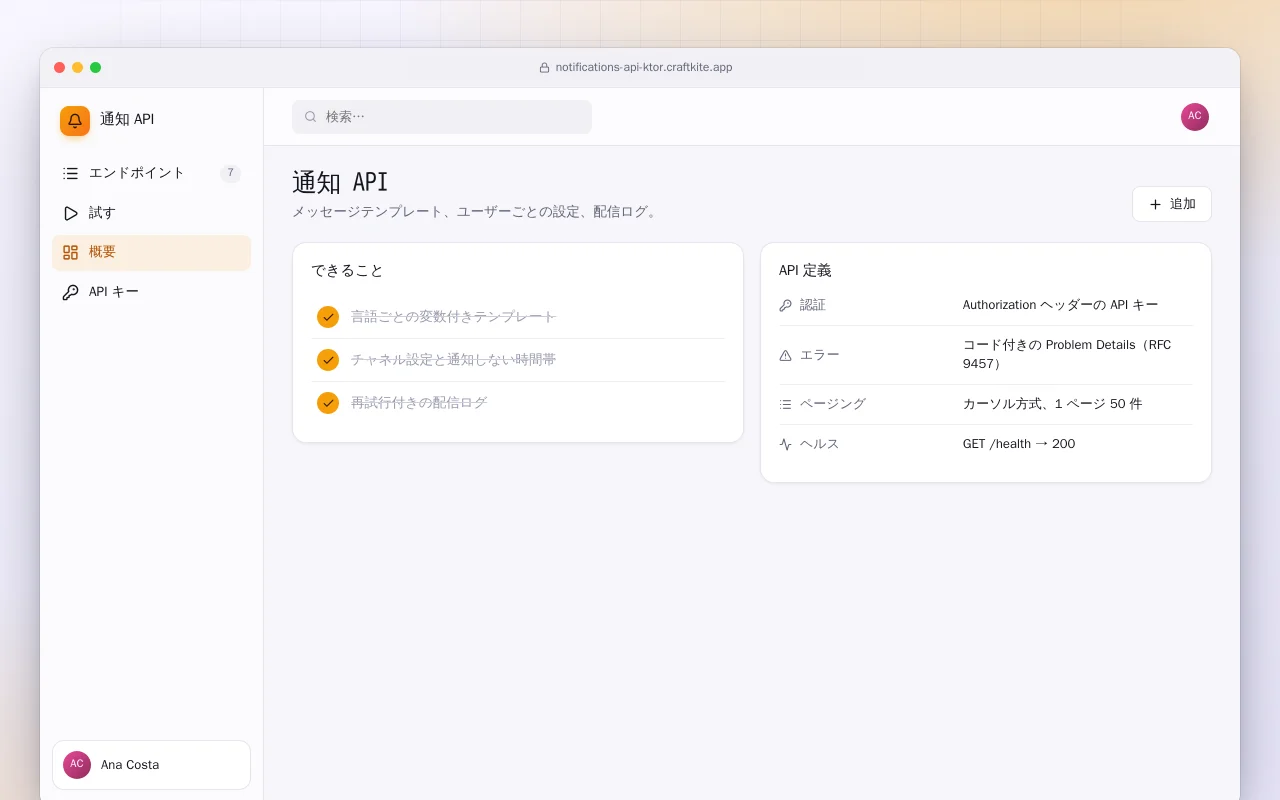This screenshot has height=800, width=1280.
Task: Click the key icon beside 認証
Action: click(785, 305)
